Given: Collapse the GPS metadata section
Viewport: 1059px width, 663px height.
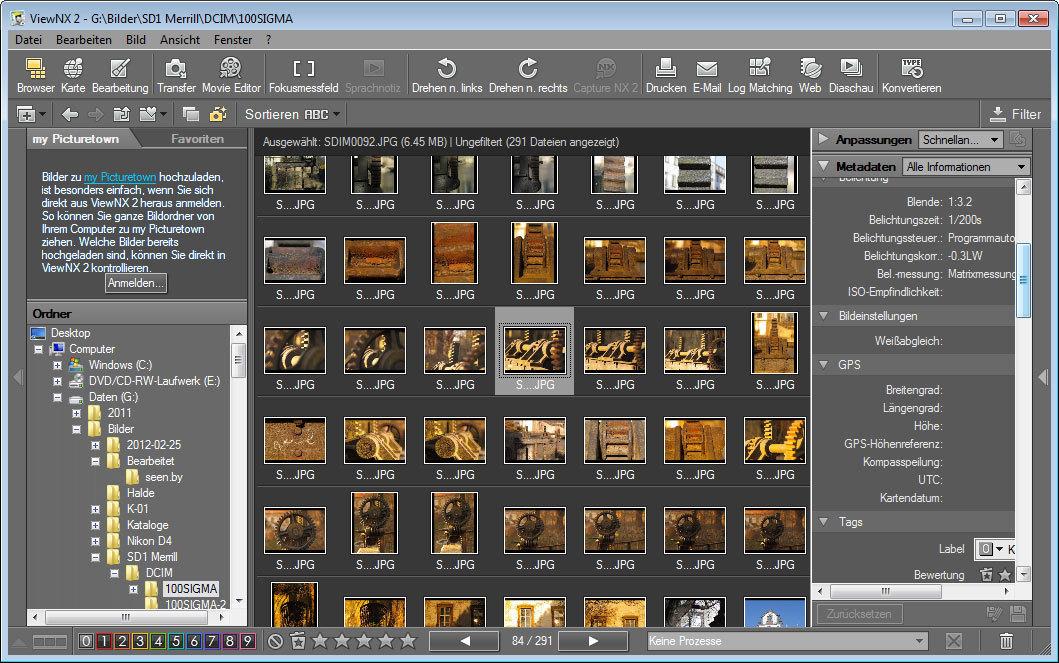Looking at the screenshot, I should (x=824, y=365).
